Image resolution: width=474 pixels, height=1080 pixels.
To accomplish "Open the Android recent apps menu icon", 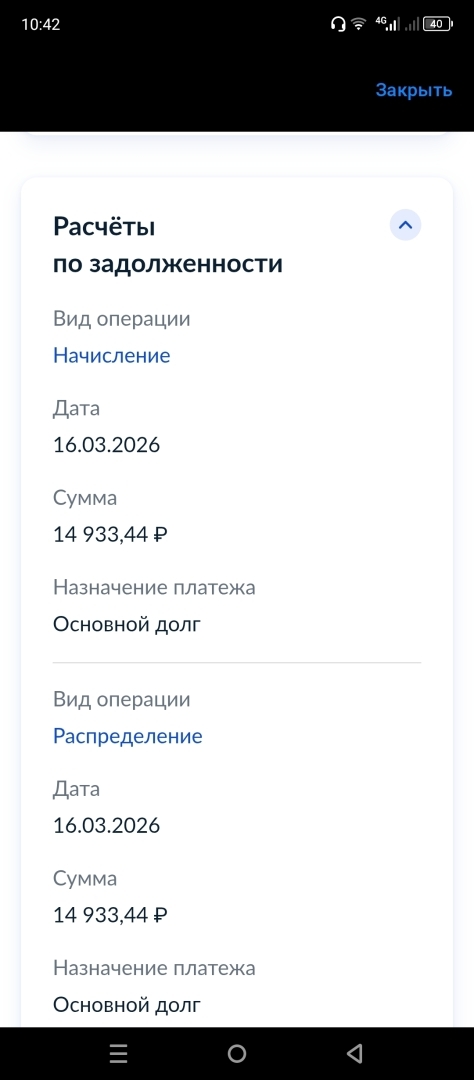I will tap(118, 1053).
